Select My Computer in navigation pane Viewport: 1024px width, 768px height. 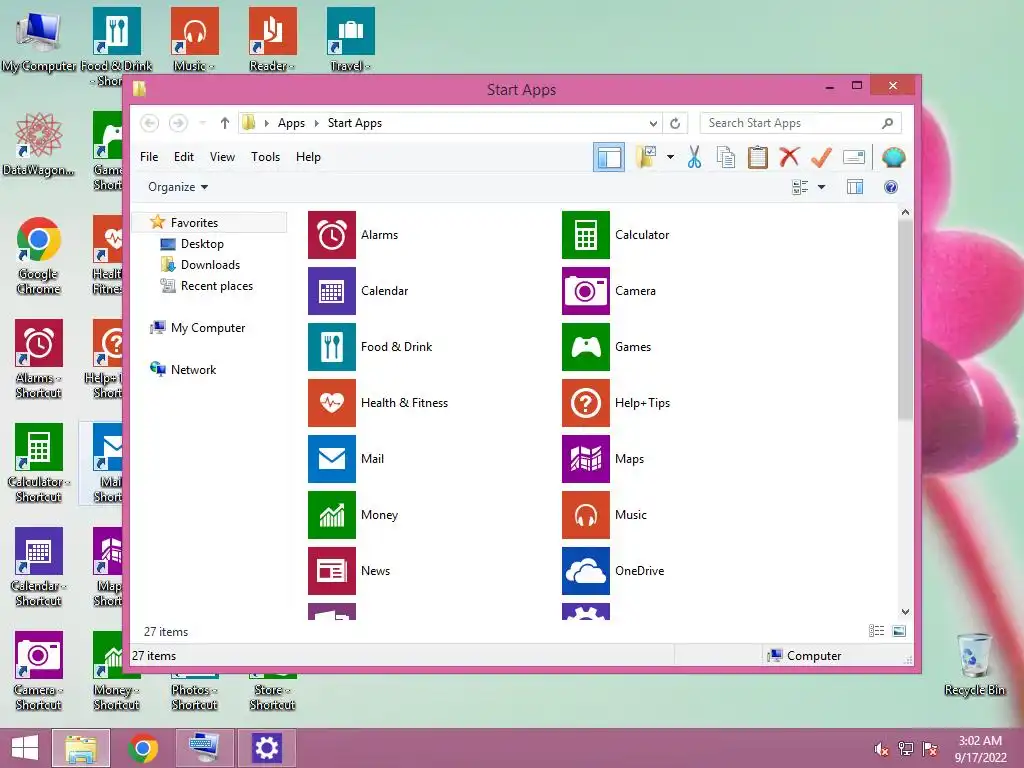(210, 328)
